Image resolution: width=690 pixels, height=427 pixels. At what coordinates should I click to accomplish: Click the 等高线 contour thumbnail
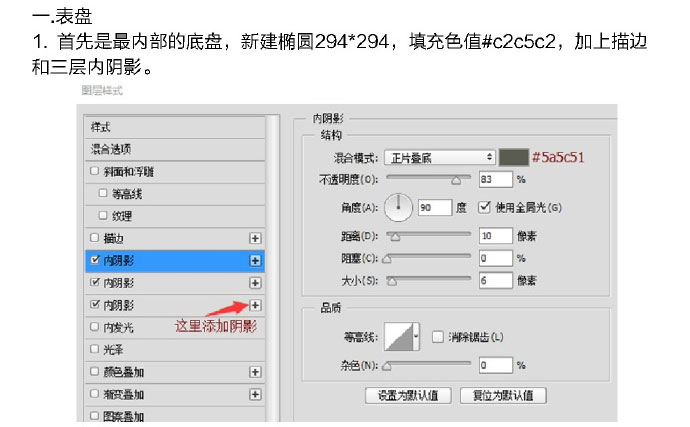point(399,337)
